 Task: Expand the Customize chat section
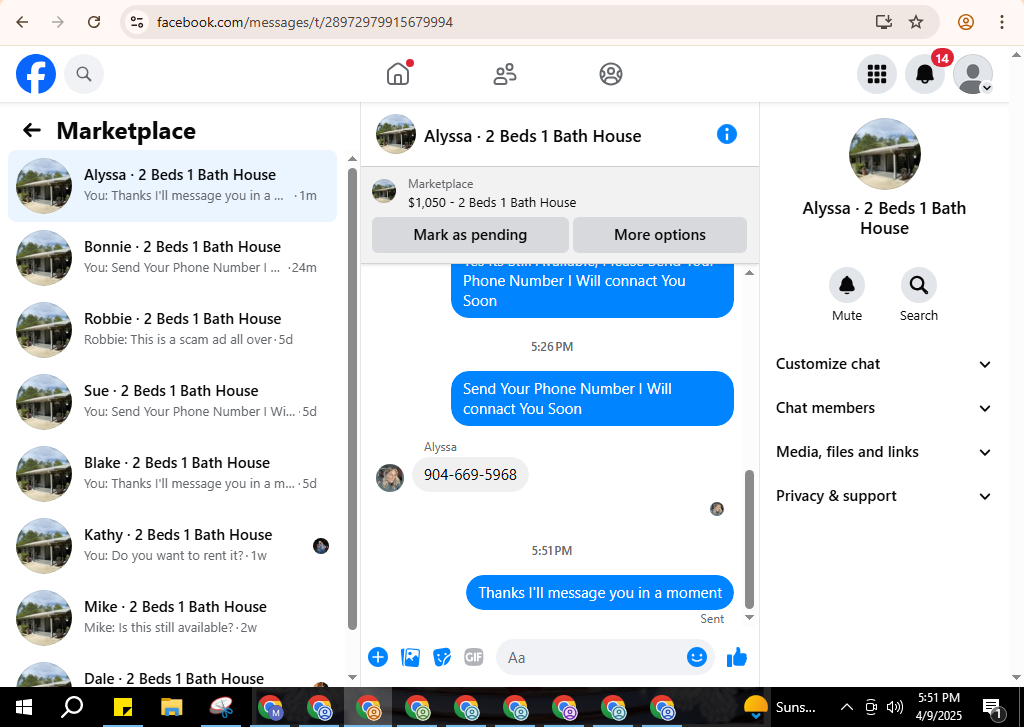click(x=884, y=364)
